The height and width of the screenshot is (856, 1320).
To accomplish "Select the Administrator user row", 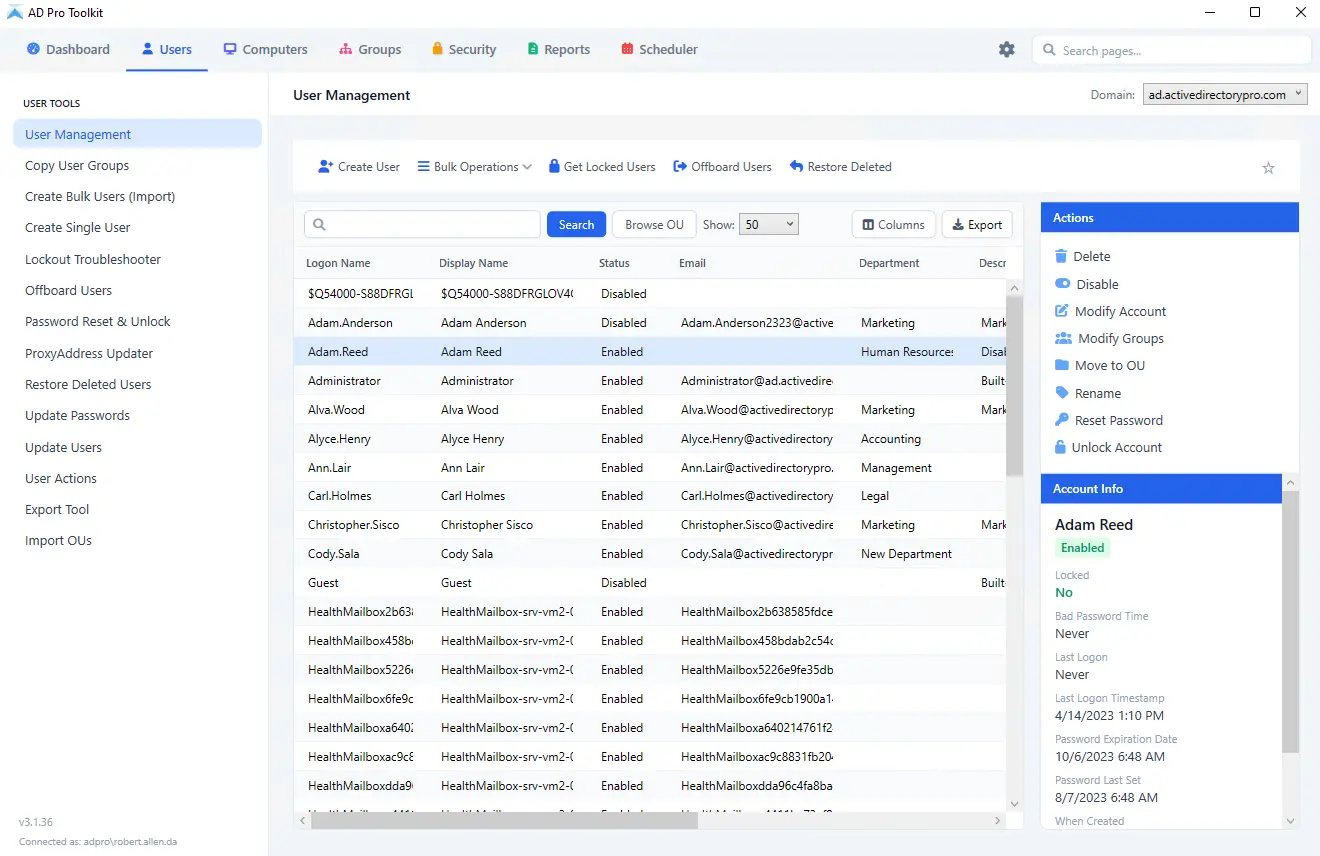I will pyautogui.click(x=650, y=381).
